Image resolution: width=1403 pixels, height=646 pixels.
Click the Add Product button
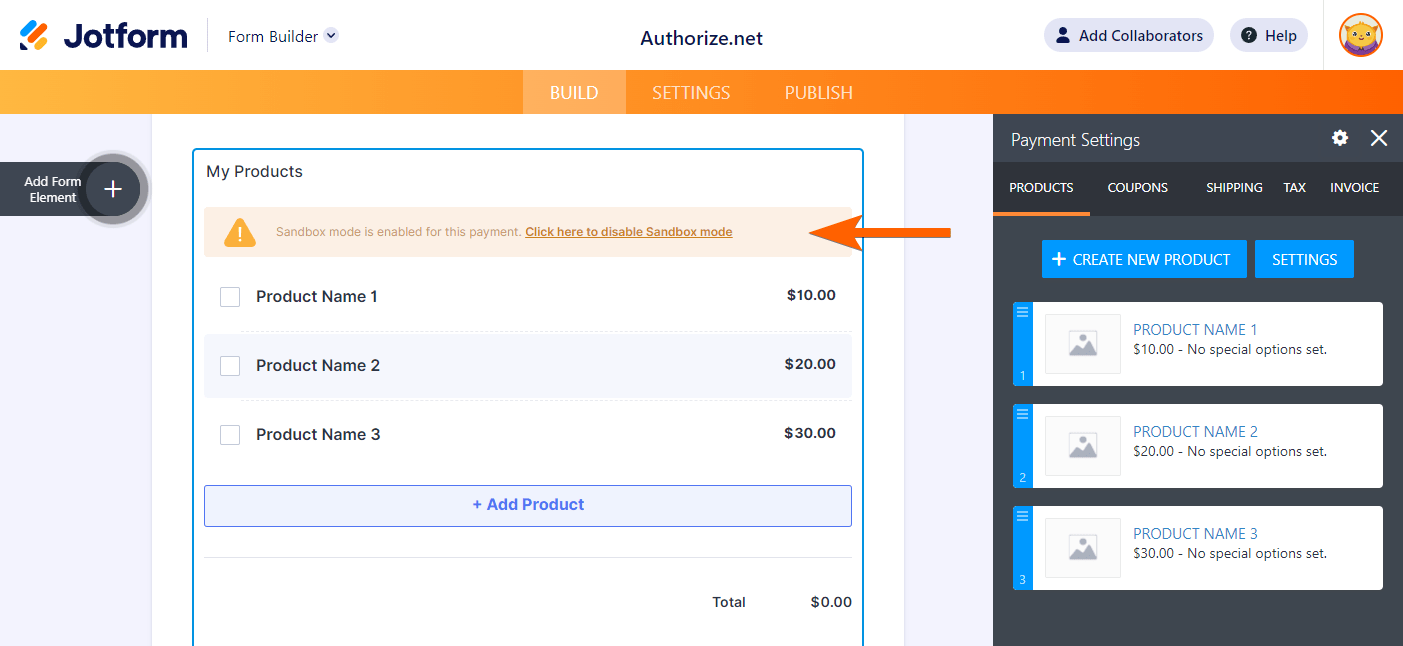pos(528,505)
